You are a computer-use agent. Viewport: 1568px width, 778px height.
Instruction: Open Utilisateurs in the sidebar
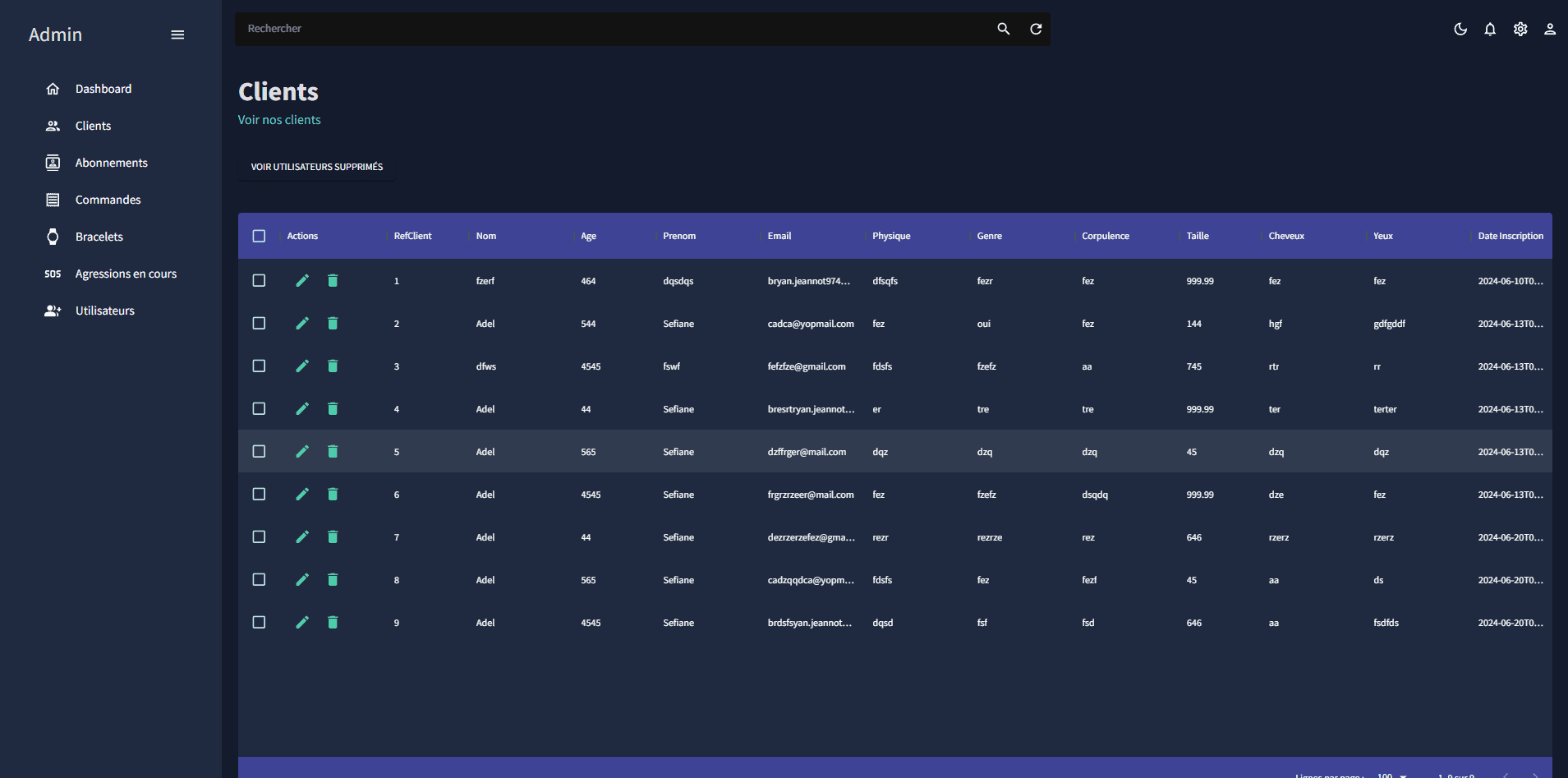coord(105,311)
